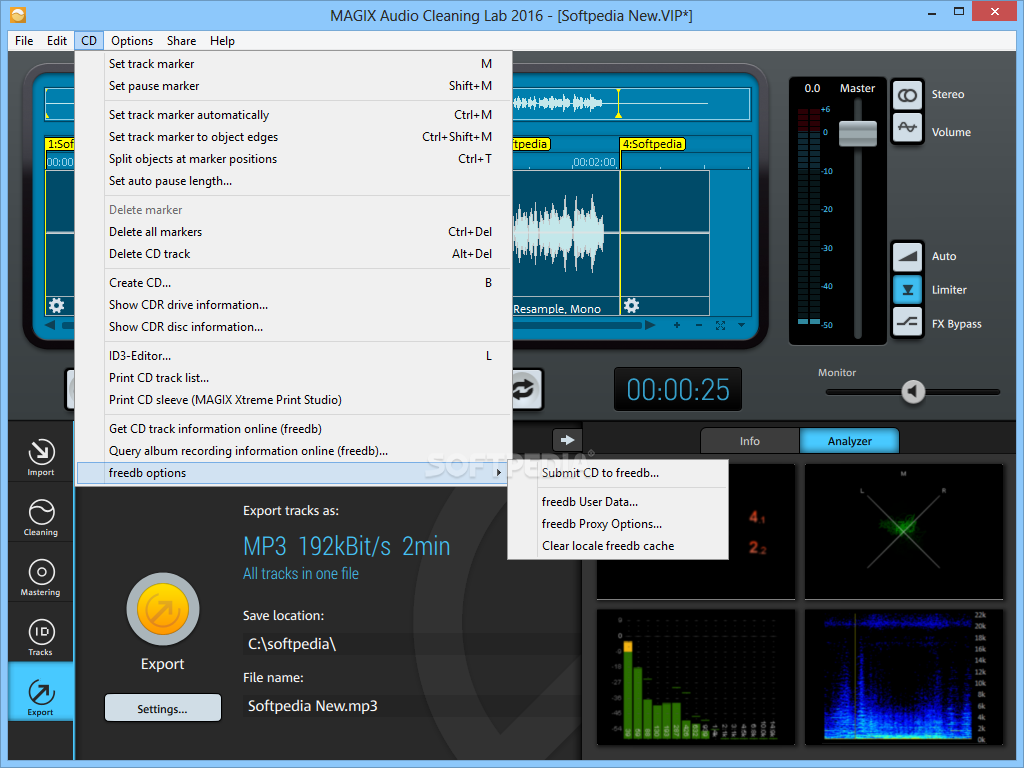Open the File menu
This screenshot has width=1024, height=768.
pos(24,40)
